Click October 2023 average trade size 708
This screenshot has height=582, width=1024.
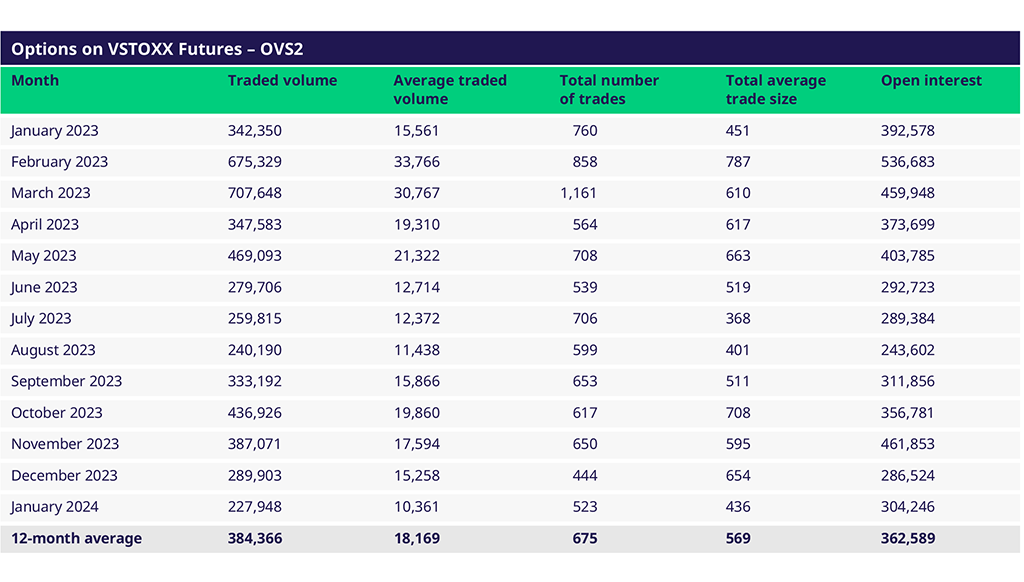[x=738, y=413]
